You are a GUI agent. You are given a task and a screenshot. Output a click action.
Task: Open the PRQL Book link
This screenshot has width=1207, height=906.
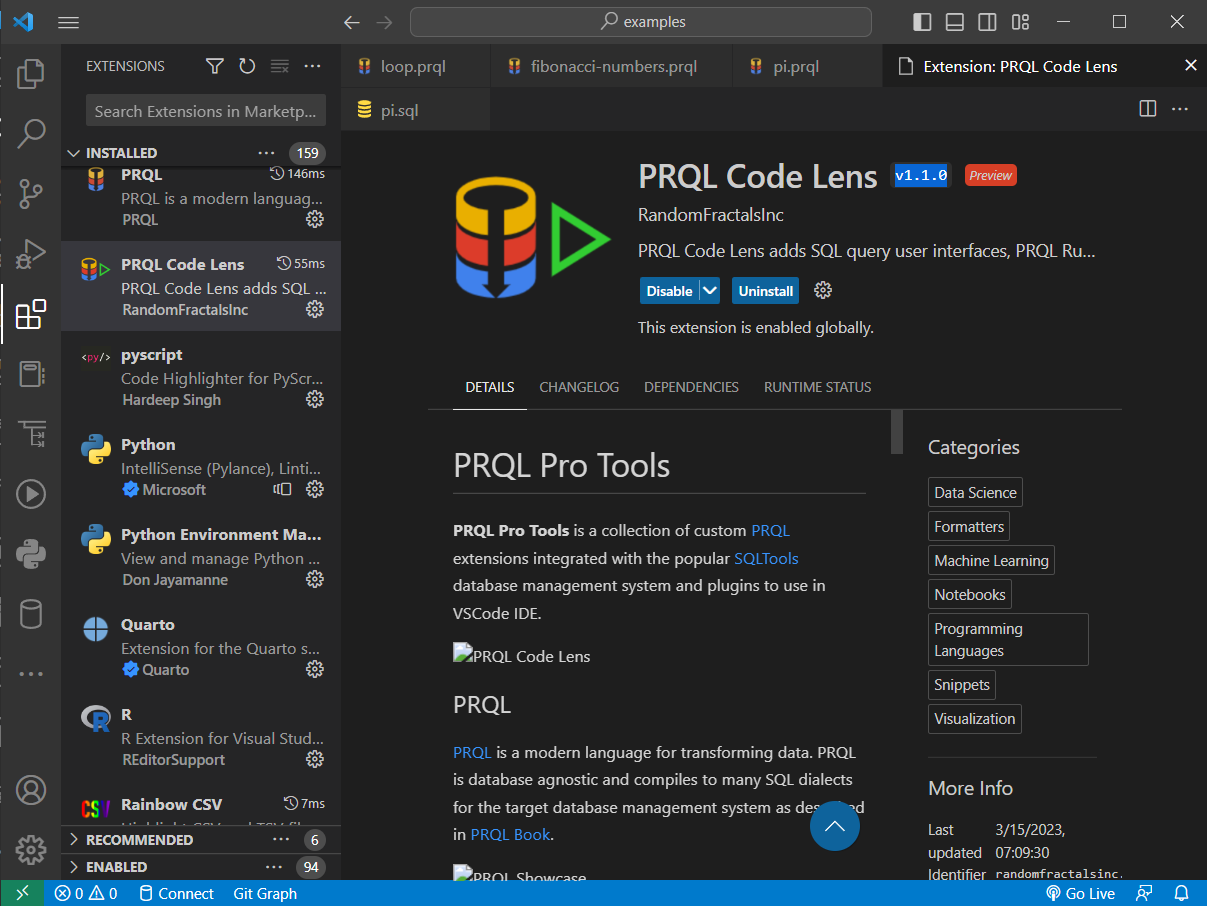(510, 834)
